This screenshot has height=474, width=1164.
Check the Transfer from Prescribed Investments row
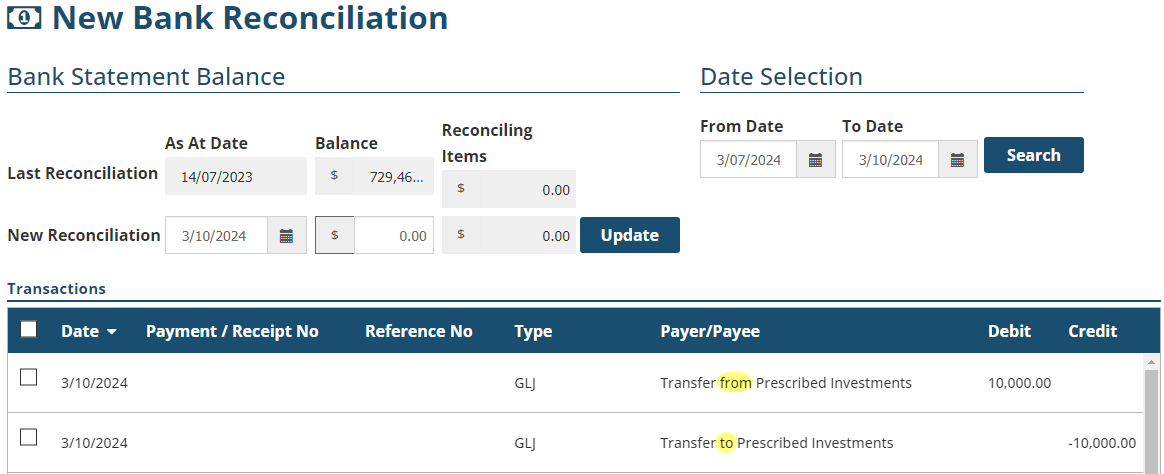coord(29,377)
